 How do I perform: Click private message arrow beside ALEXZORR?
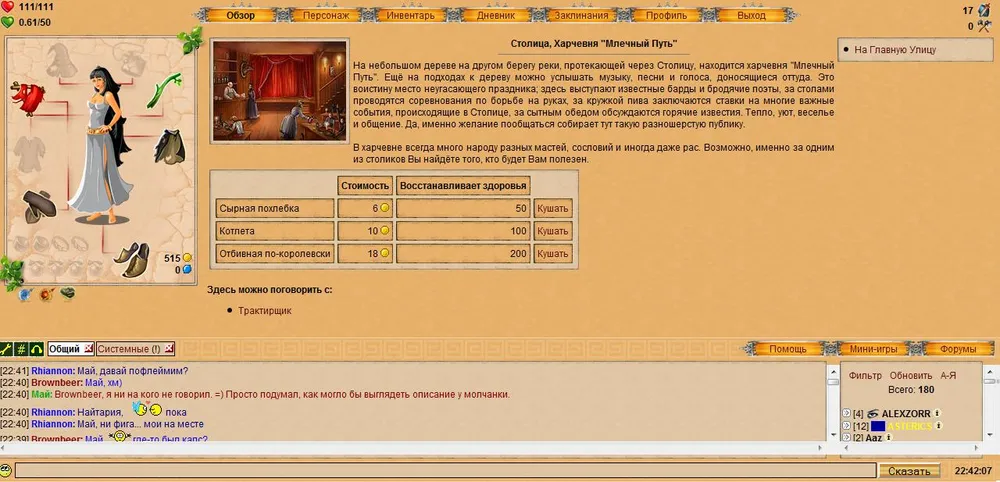(x=846, y=413)
